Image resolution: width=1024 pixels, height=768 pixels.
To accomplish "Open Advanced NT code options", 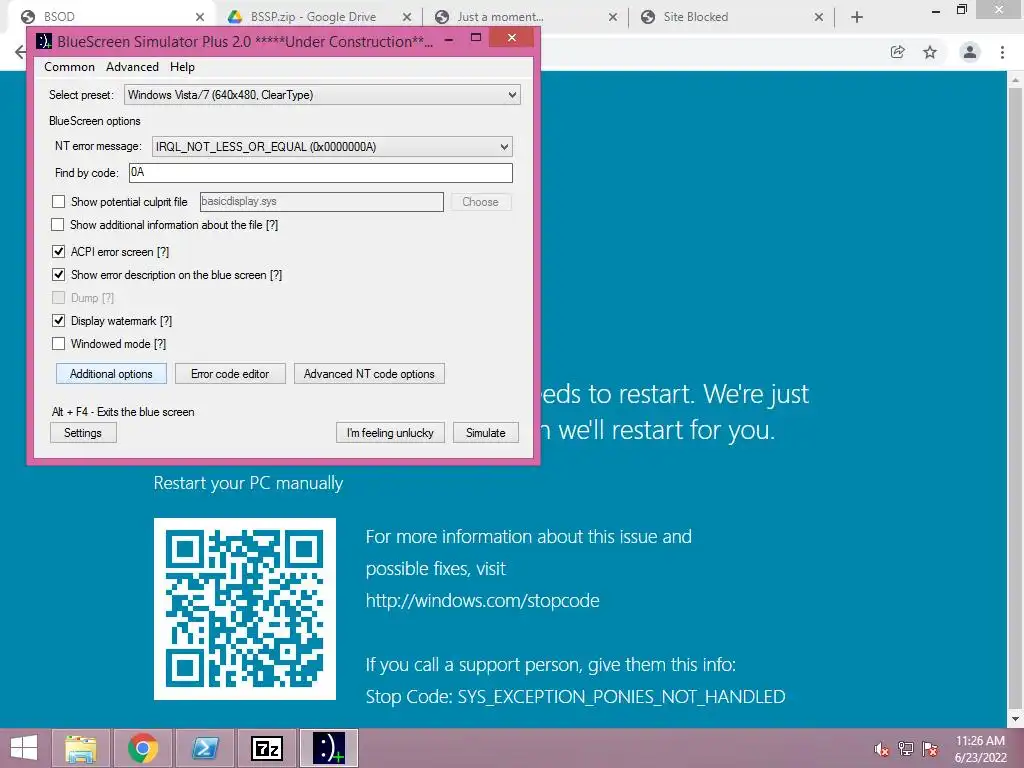I will tap(369, 374).
